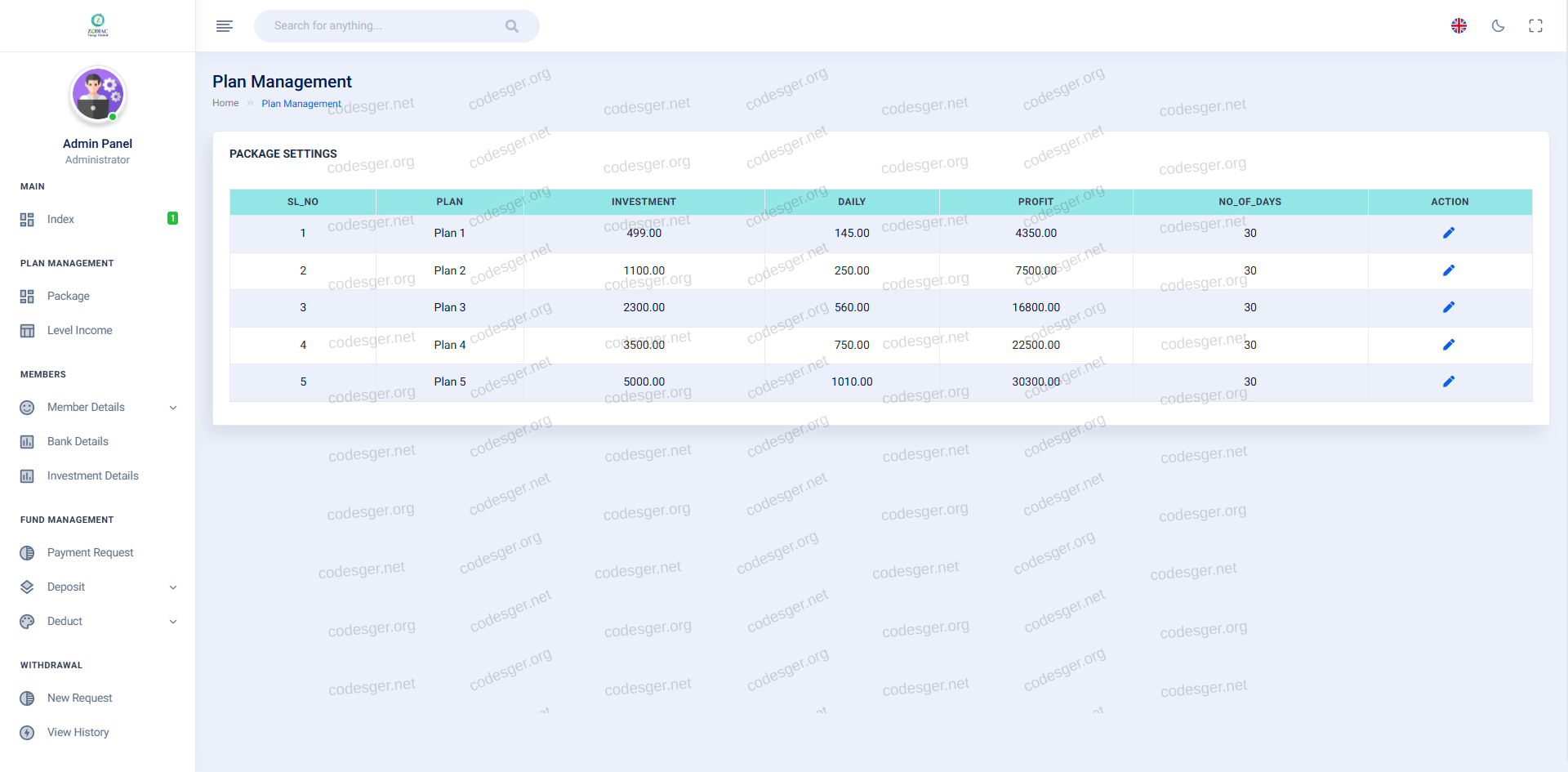Click the Home breadcrumb link

(x=225, y=103)
